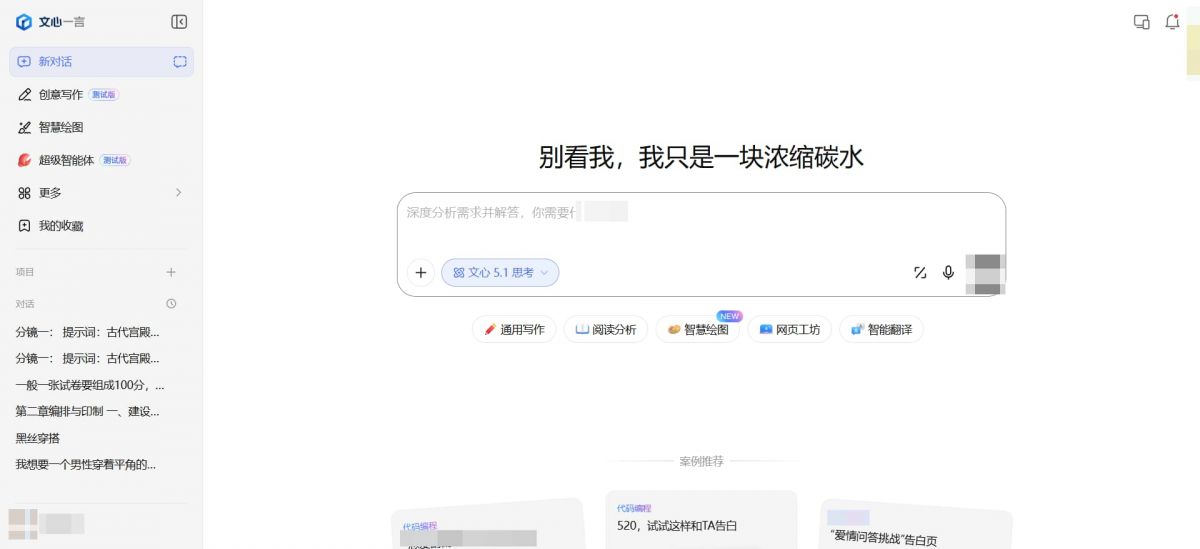Click the plus attachment button in input box
Screen dimensions: 1200x549
click(421, 273)
